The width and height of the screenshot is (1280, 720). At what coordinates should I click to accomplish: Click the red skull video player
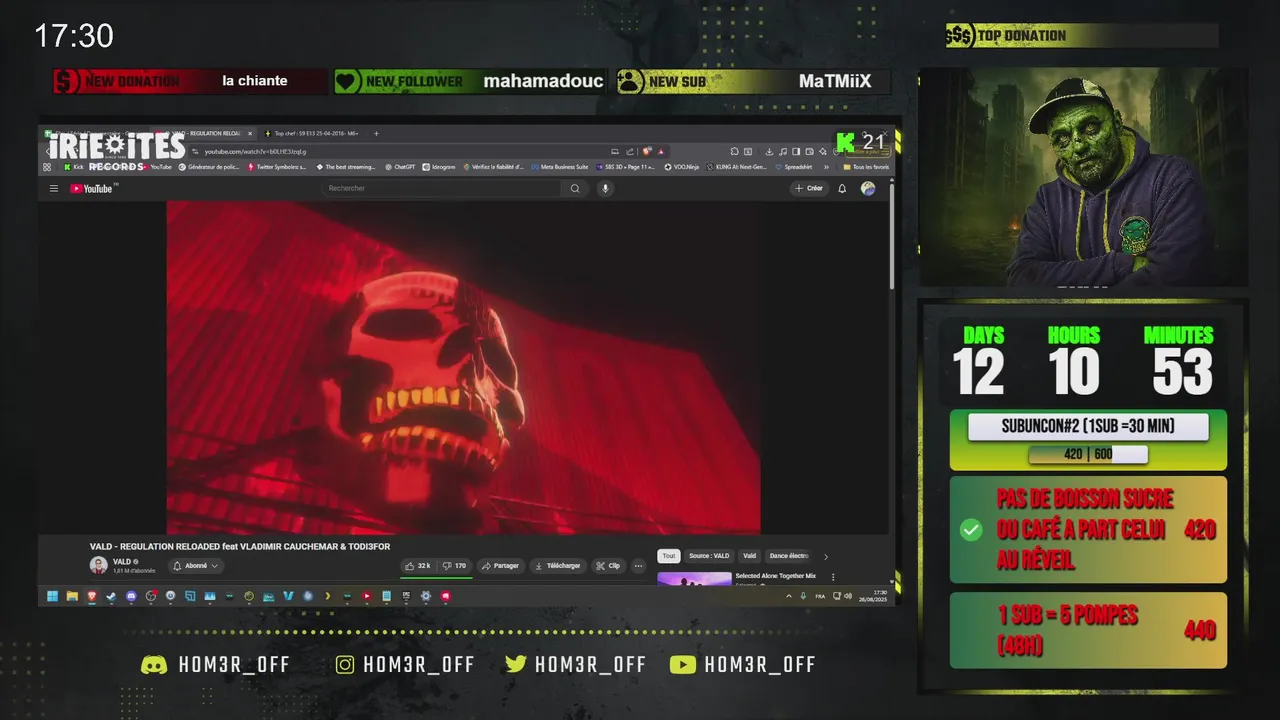(463, 367)
